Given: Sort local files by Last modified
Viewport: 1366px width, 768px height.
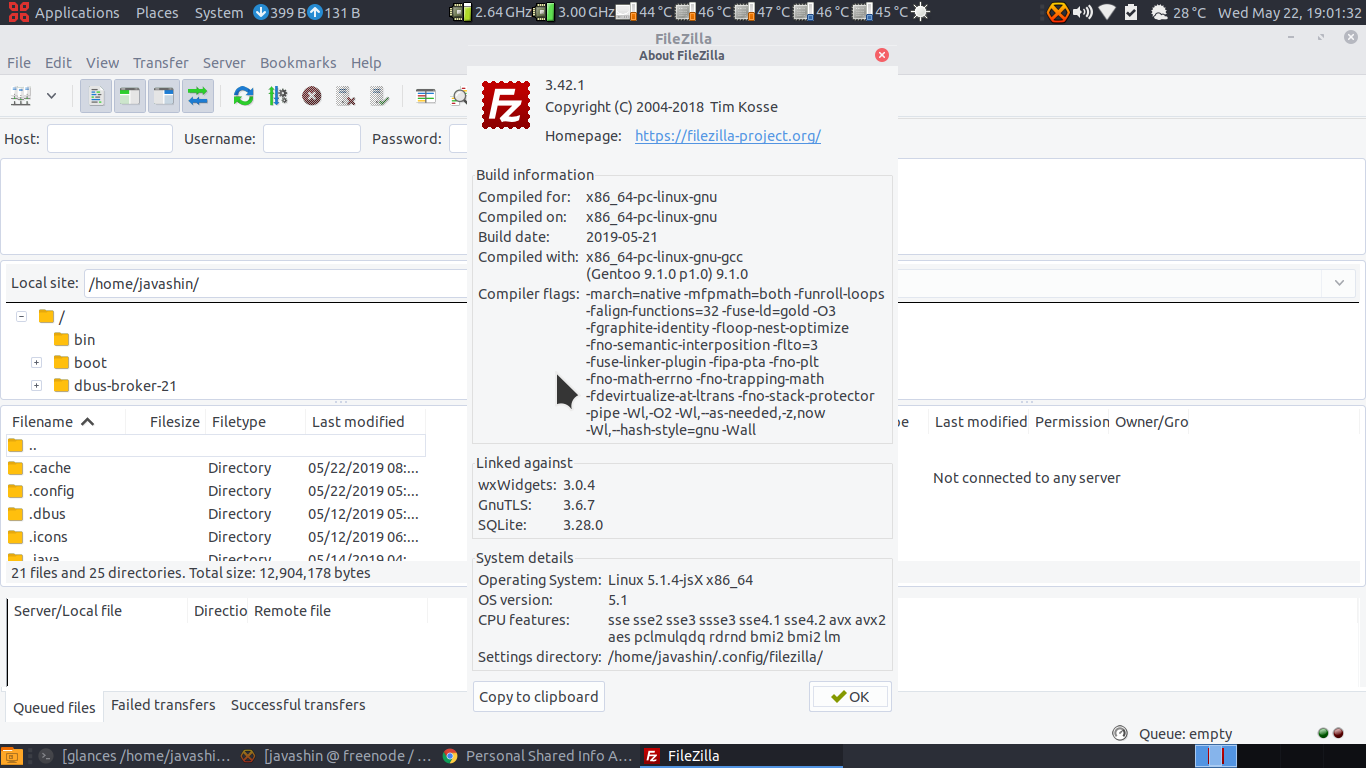Looking at the screenshot, I should point(366,422).
